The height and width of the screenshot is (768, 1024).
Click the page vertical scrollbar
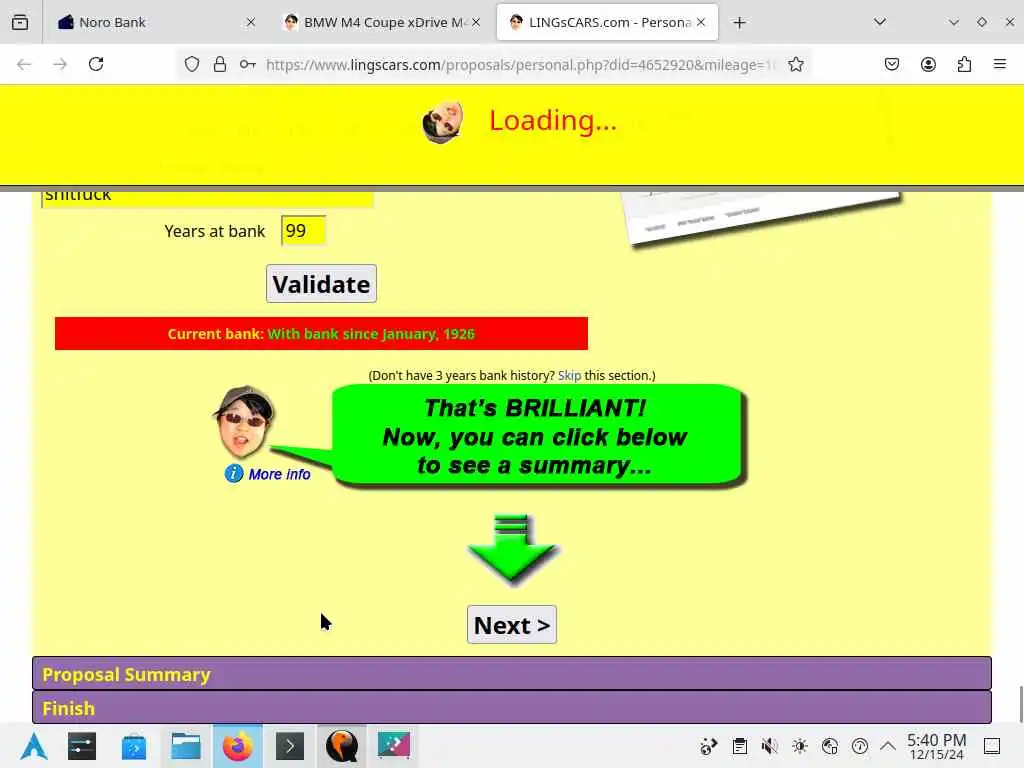pyautogui.click(x=1020, y=704)
